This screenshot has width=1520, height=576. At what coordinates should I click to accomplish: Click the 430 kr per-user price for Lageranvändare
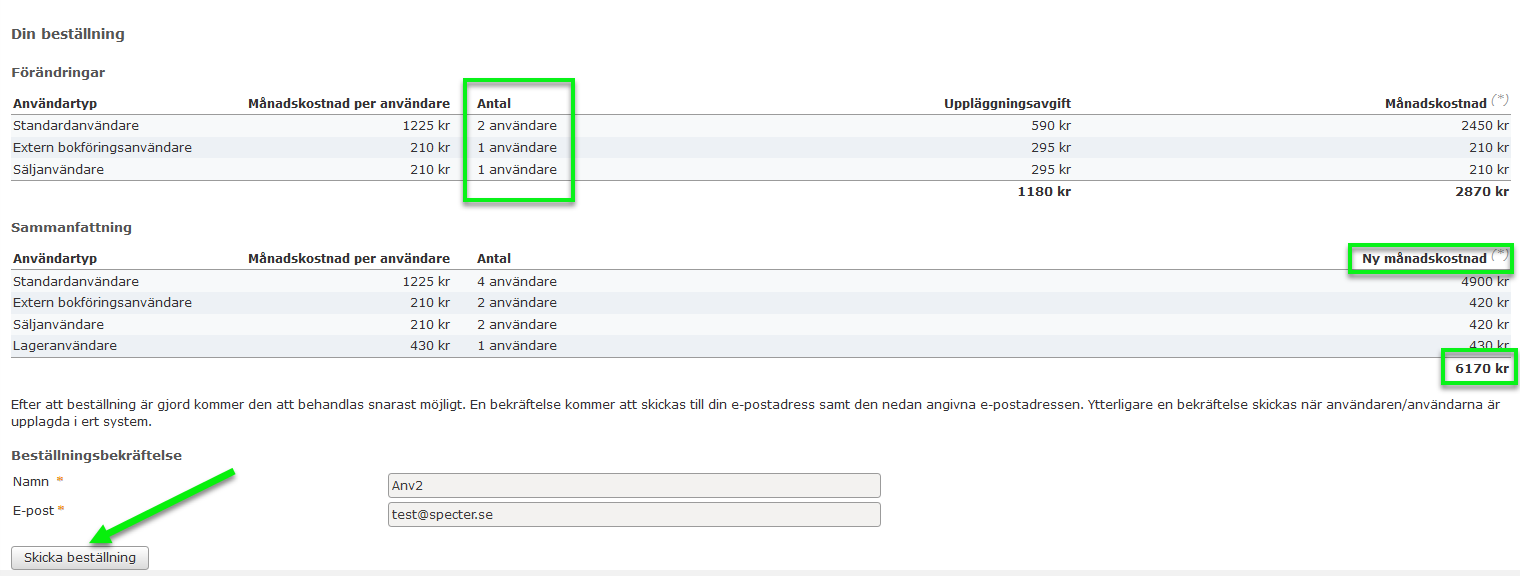coord(430,346)
